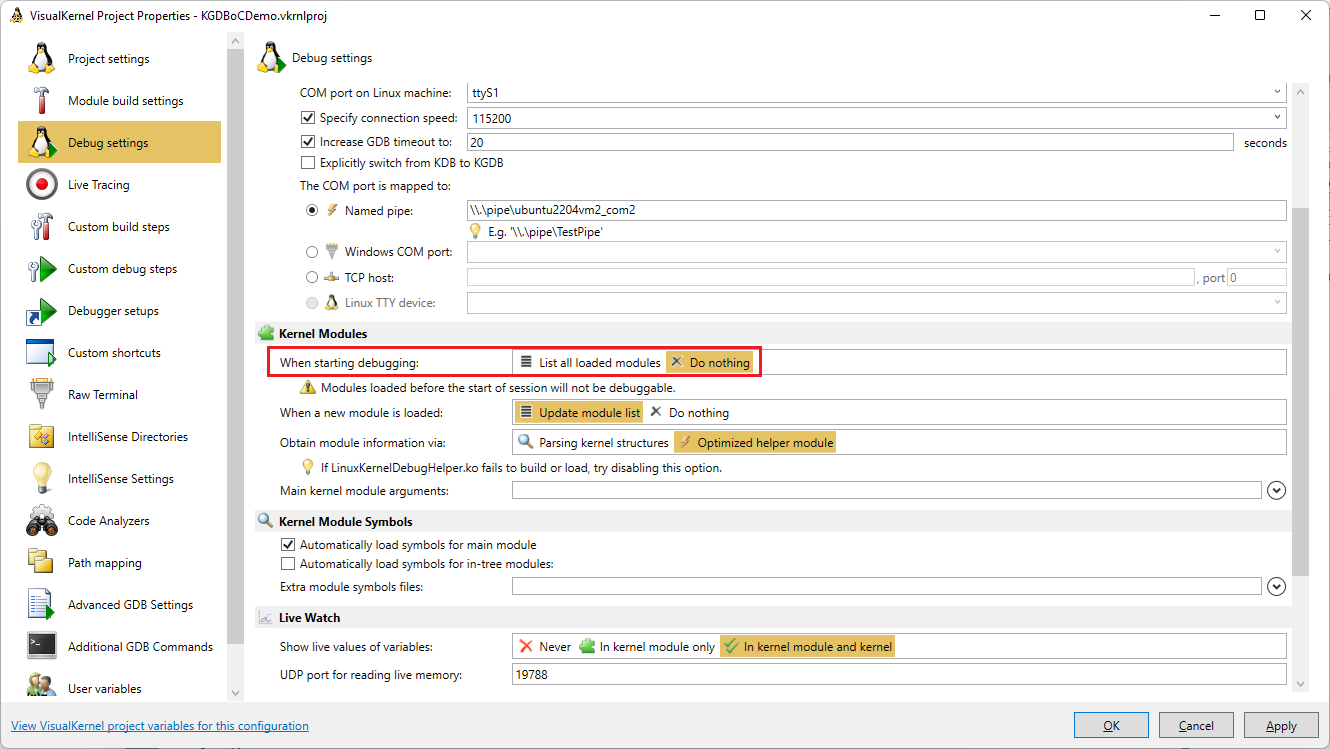Viewport: 1330px width, 749px height.
Task: Click the Module build settings hammer icon
Action: tap(41, 101)
